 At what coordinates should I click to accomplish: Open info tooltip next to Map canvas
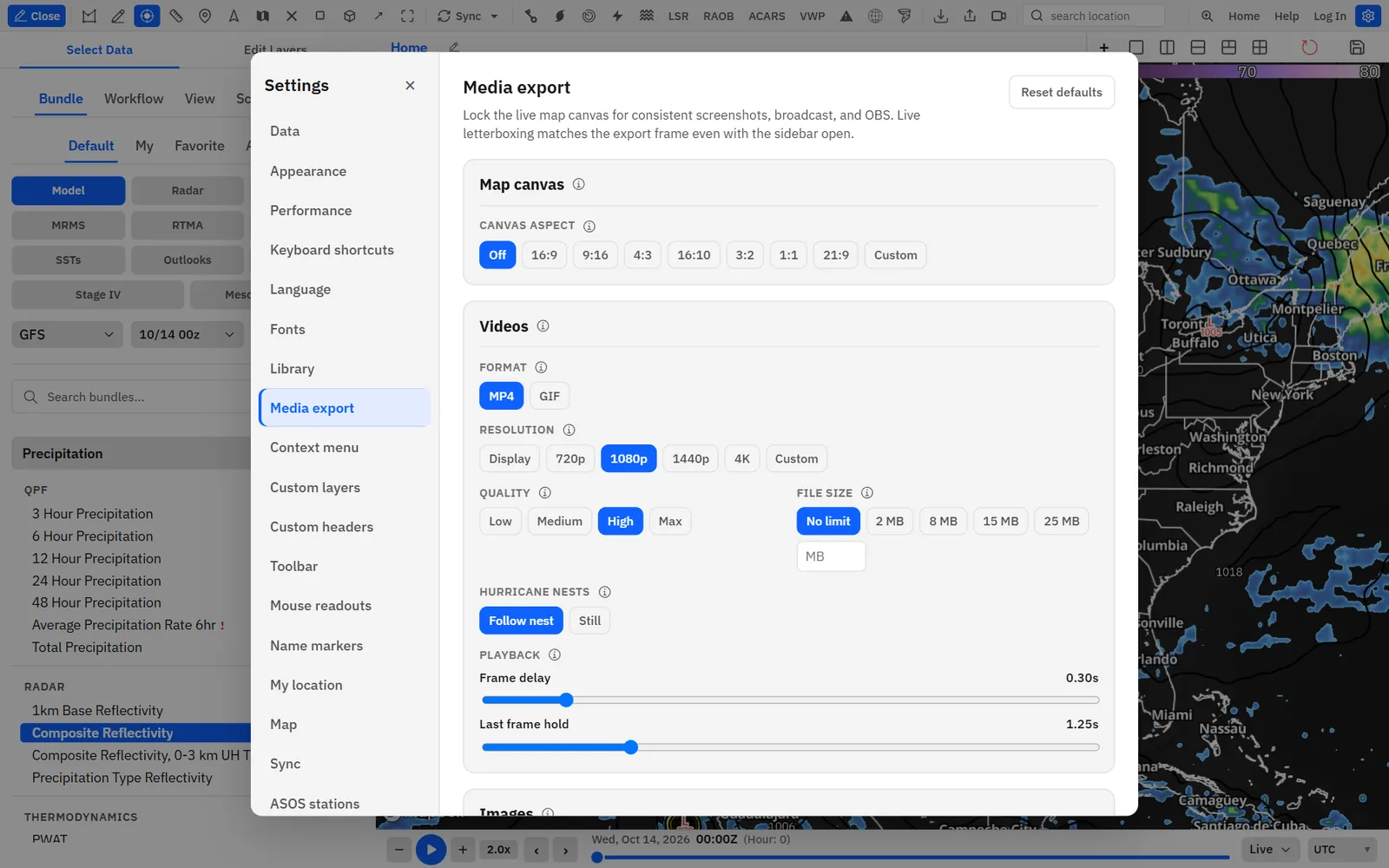pyautogui.click(x=579, y=184)
